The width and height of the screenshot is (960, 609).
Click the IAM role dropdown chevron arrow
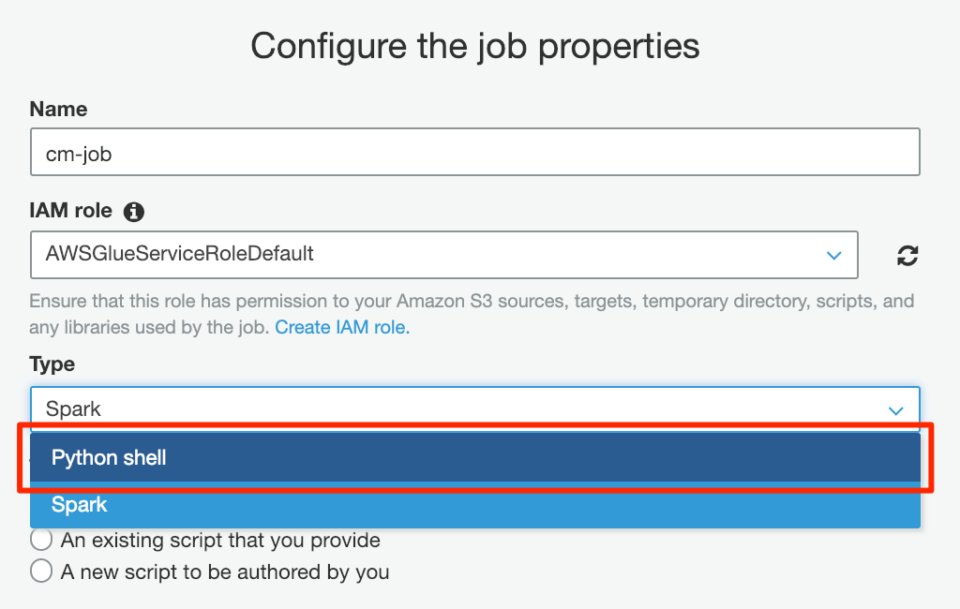pyautogui.click(x=834, y=256)
